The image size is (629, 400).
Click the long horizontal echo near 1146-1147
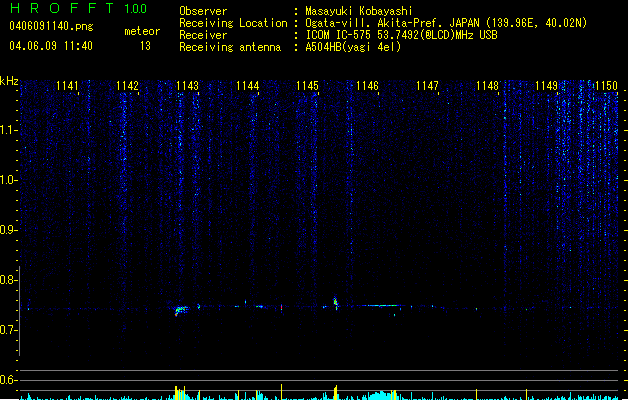(x=380, y=306)
